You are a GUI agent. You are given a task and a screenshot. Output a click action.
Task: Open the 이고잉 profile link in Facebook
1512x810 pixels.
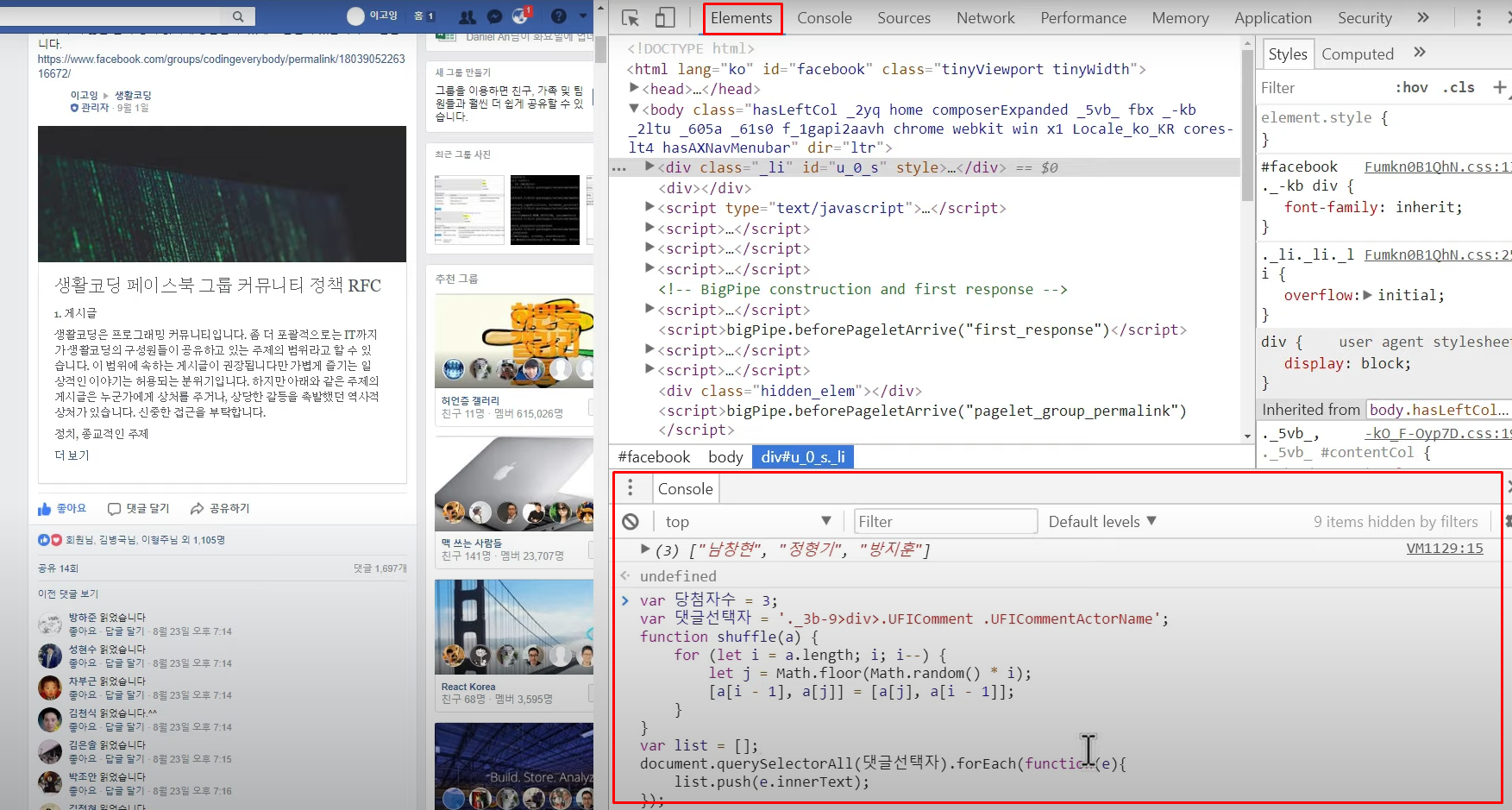[x=373, y=16]
